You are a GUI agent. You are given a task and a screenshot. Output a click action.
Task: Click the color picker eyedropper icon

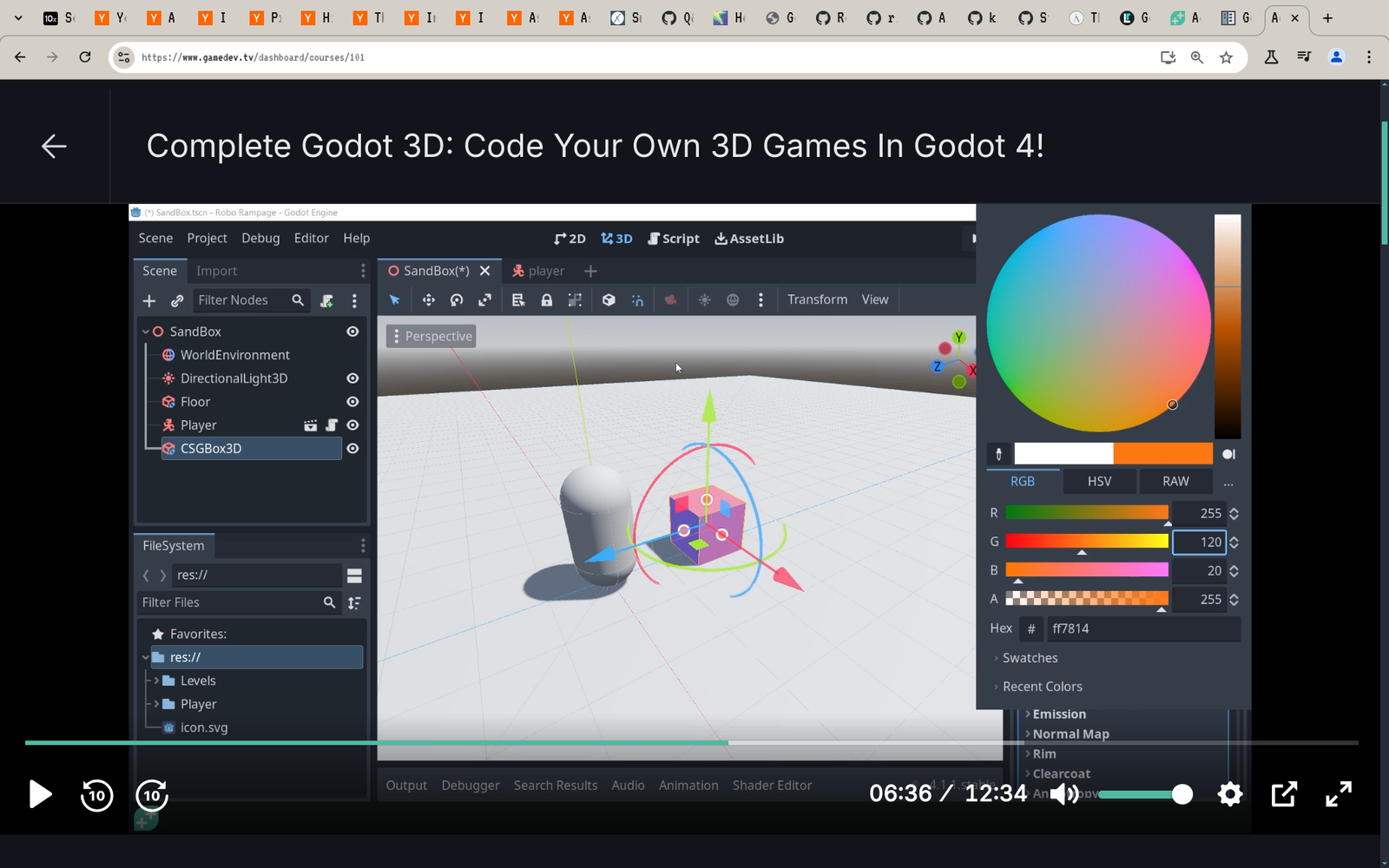tap(998, 454)
